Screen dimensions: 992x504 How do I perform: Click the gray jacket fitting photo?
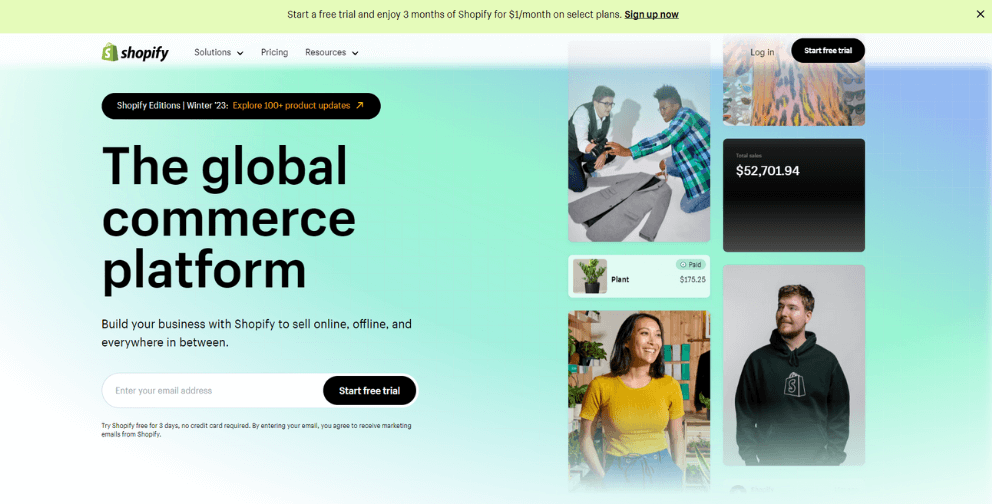tap(639, 142)
